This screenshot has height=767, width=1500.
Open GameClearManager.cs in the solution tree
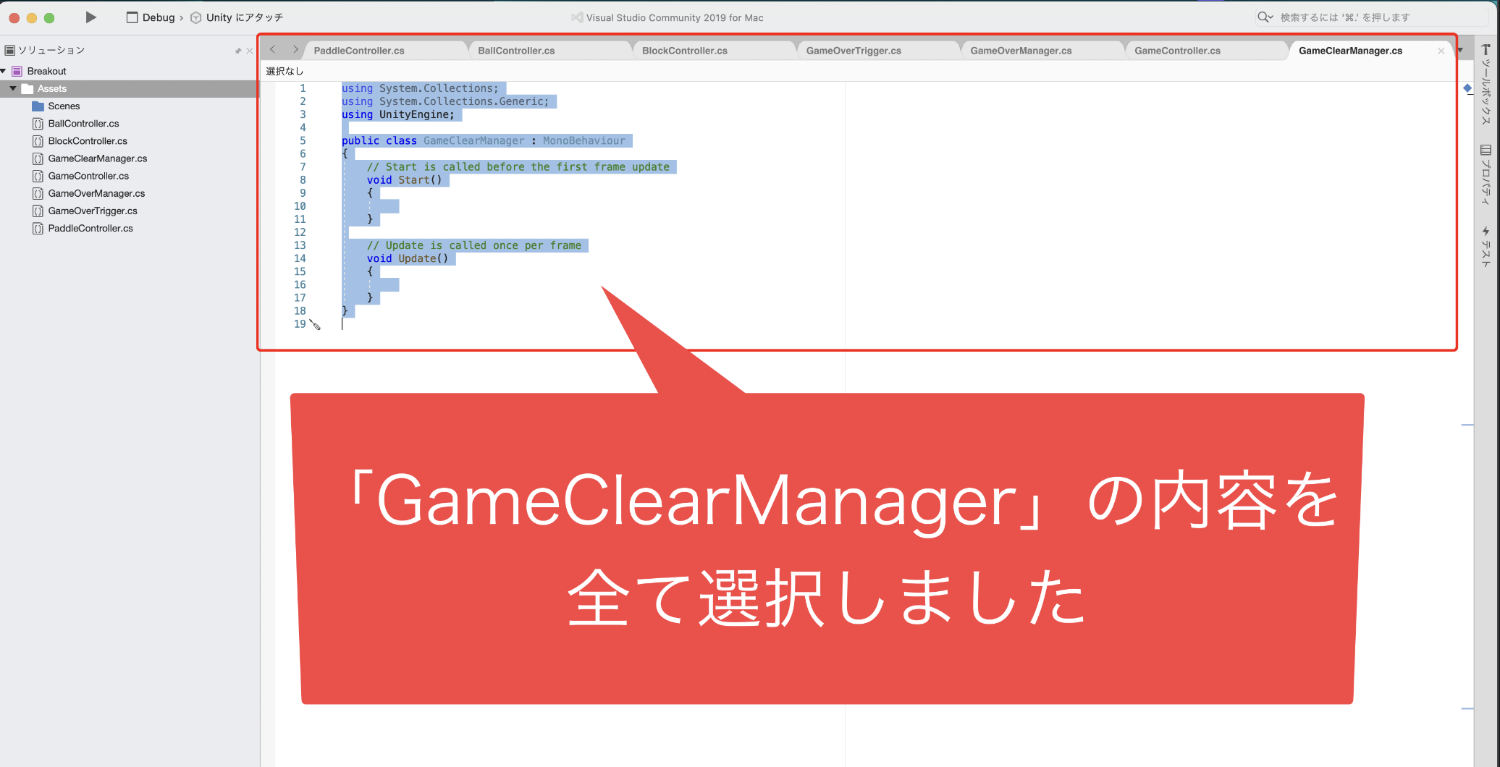(x=97, y=158)
